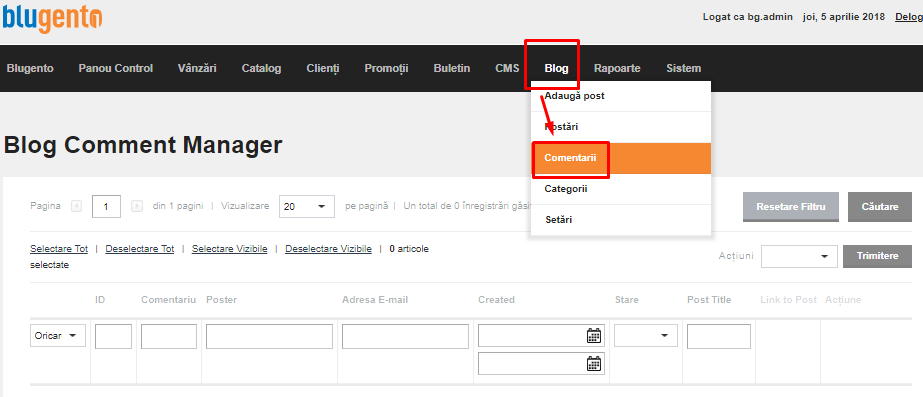Sort by the Post Title column header

coord(709,300)
